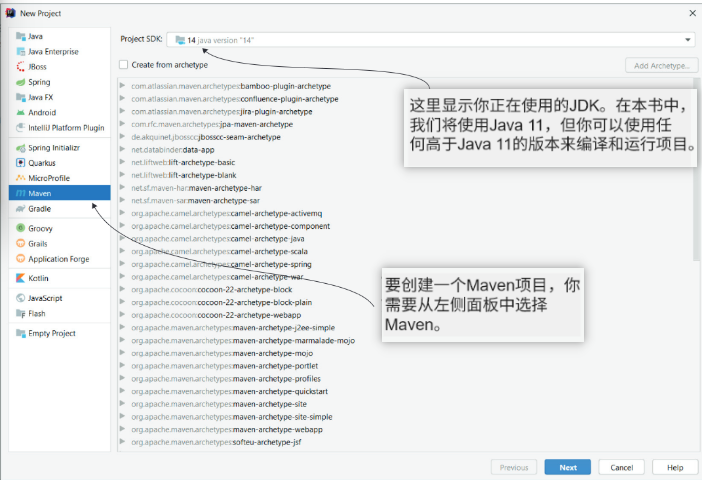Enable Create from archetype checkbox
This screenshot has height=480, width=702.
click(x=124, y=65)
